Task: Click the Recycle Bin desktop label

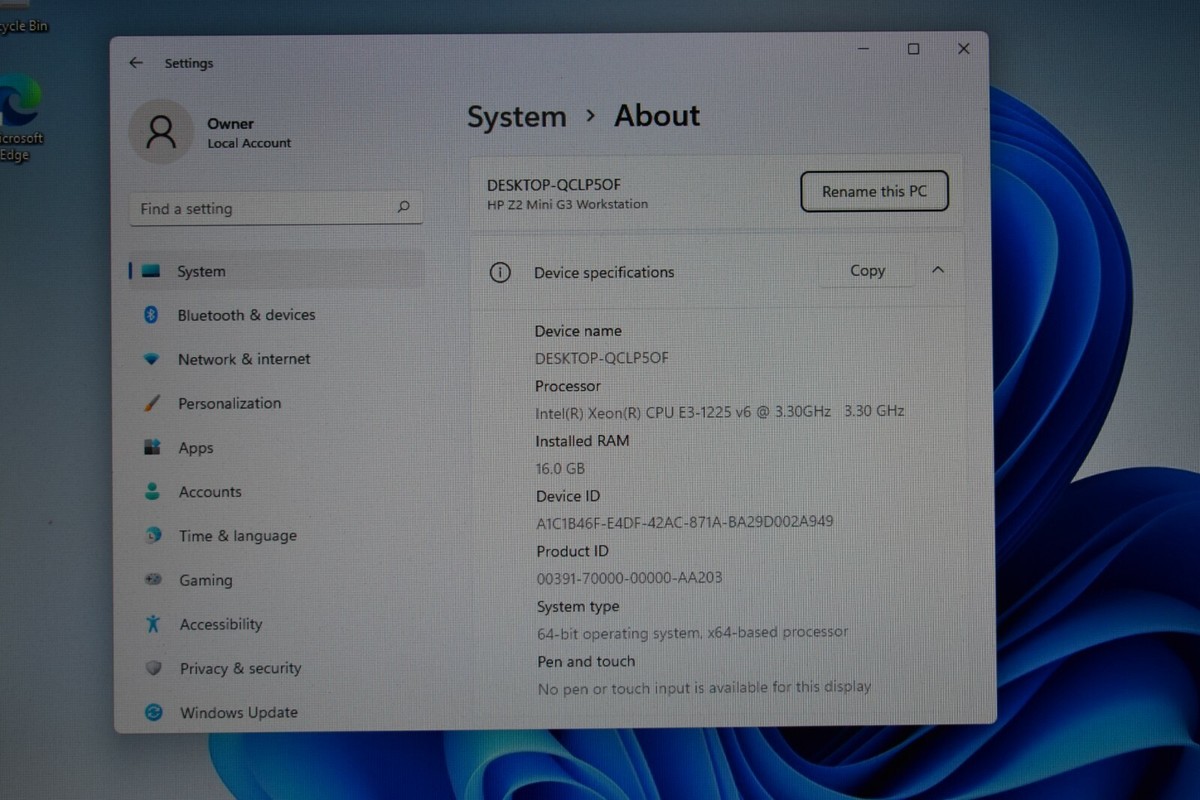Action: pos(24,26)
